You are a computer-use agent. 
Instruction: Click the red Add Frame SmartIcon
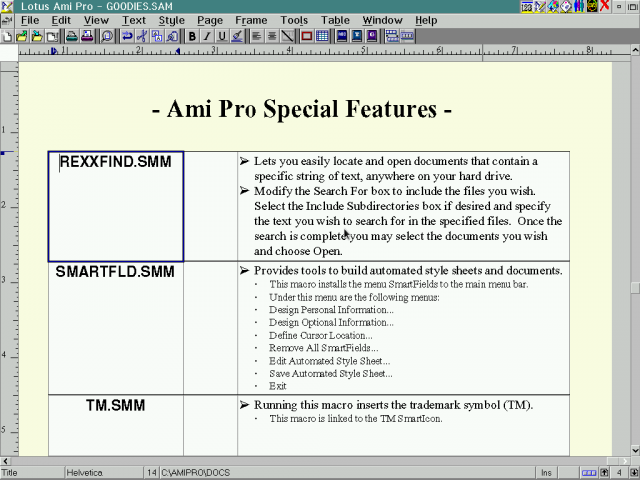[x=307, y=36]
